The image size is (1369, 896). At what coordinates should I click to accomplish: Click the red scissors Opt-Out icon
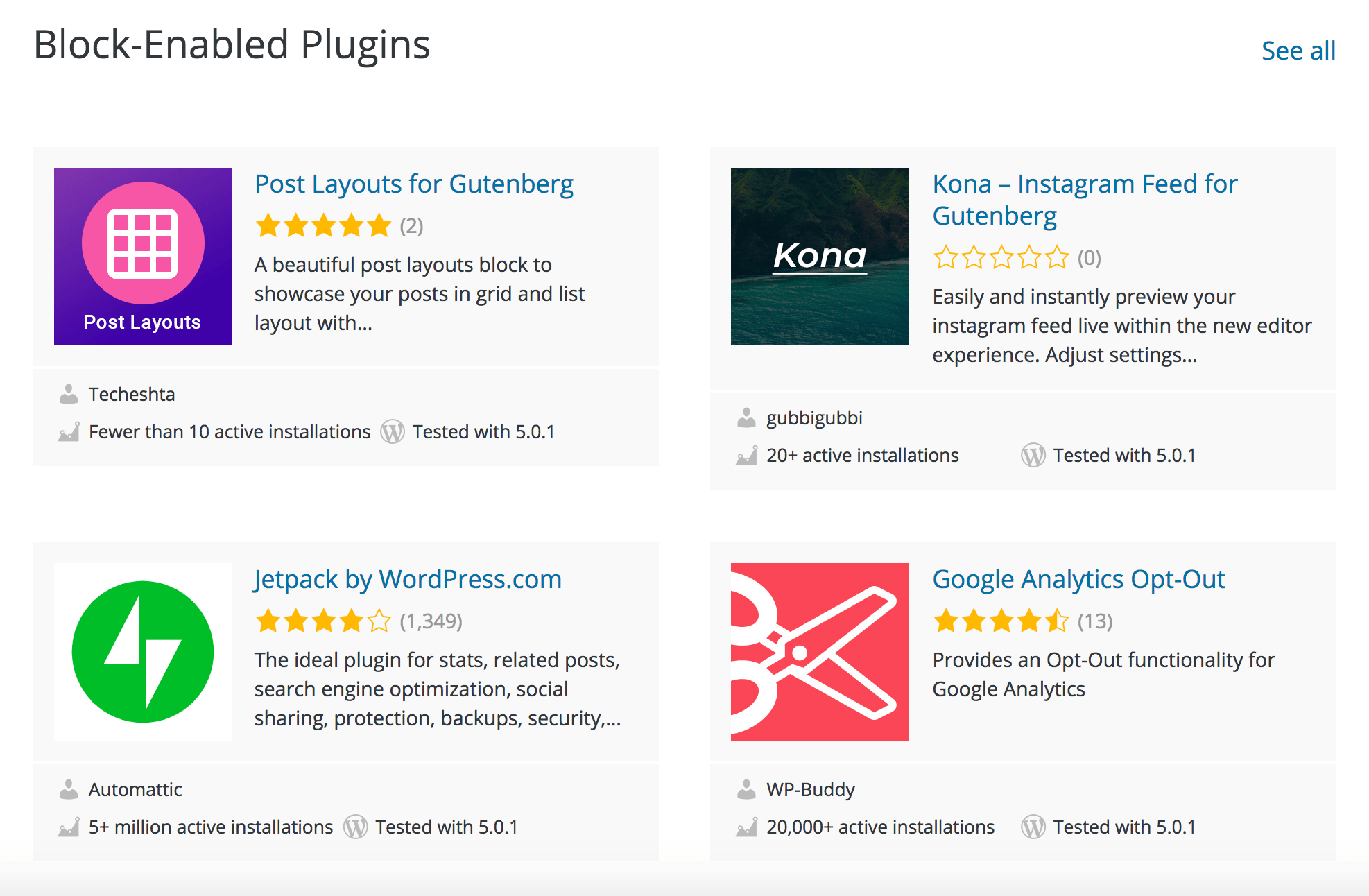pyautogui.click(x=819, y=652)
